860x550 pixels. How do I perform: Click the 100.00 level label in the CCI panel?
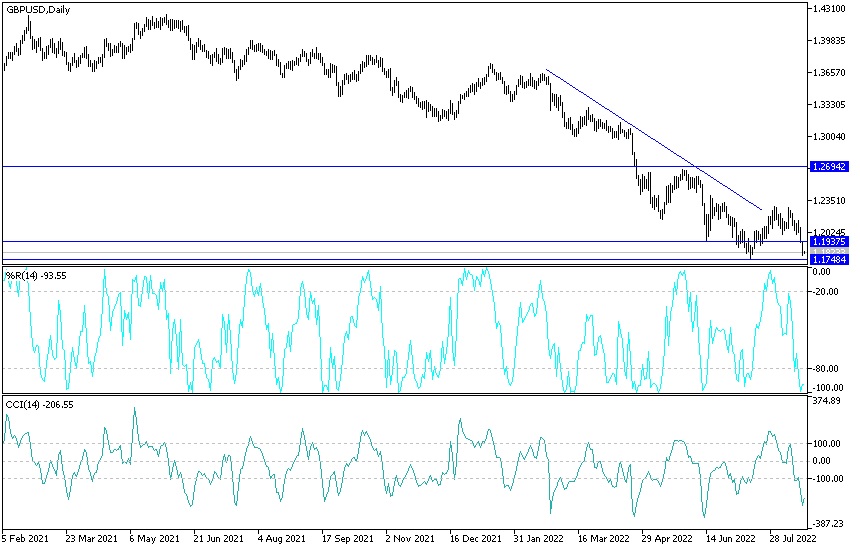tap(827, 443)
